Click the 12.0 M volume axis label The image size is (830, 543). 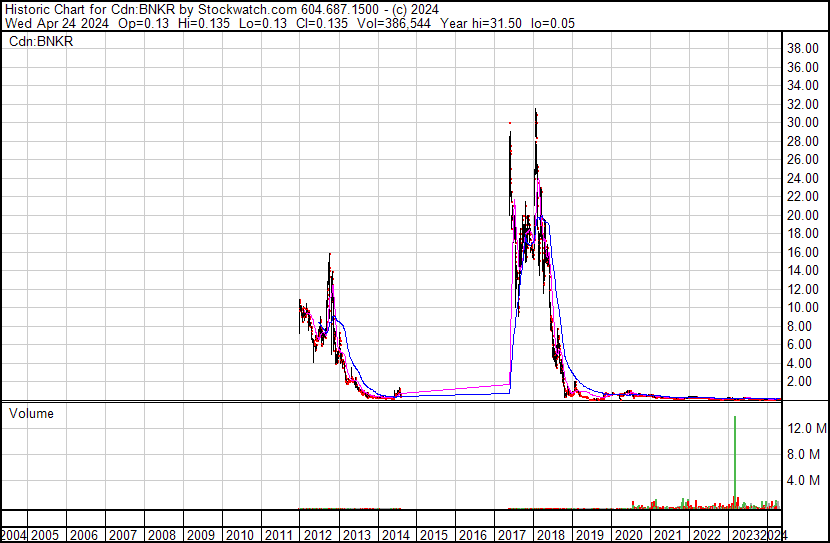coord(806,428)
